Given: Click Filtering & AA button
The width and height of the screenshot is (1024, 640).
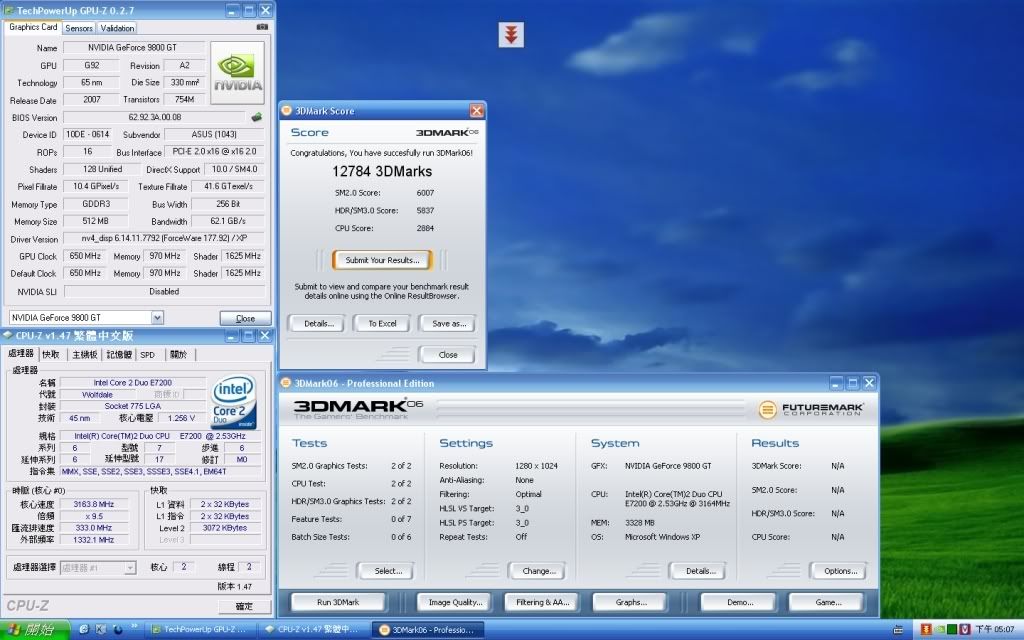Looking at the screenshot, I should 543,602.
